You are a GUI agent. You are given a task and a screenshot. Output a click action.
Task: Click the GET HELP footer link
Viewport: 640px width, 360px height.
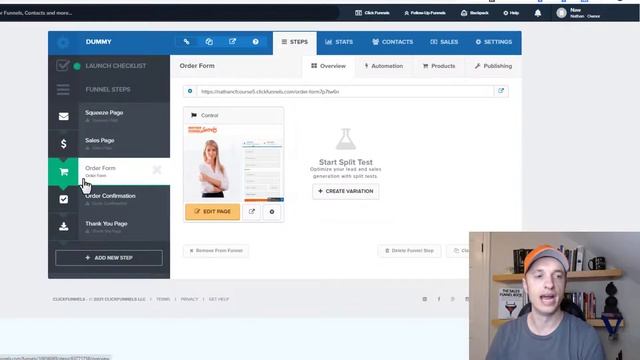point(219,299)
